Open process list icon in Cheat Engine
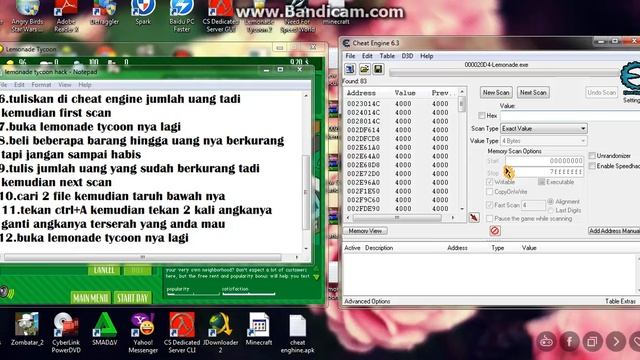The width and height of the screenshot is (640, 360). coord(350,69)
